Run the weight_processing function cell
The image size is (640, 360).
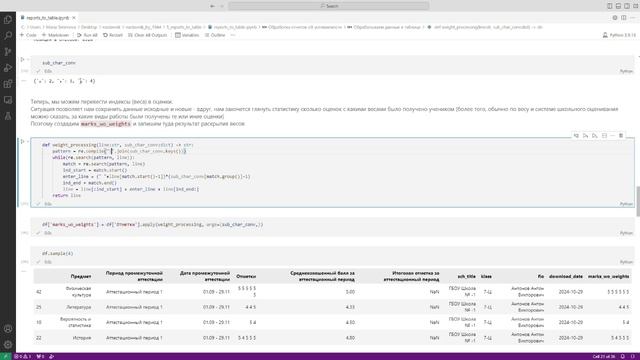coord(23,142)
